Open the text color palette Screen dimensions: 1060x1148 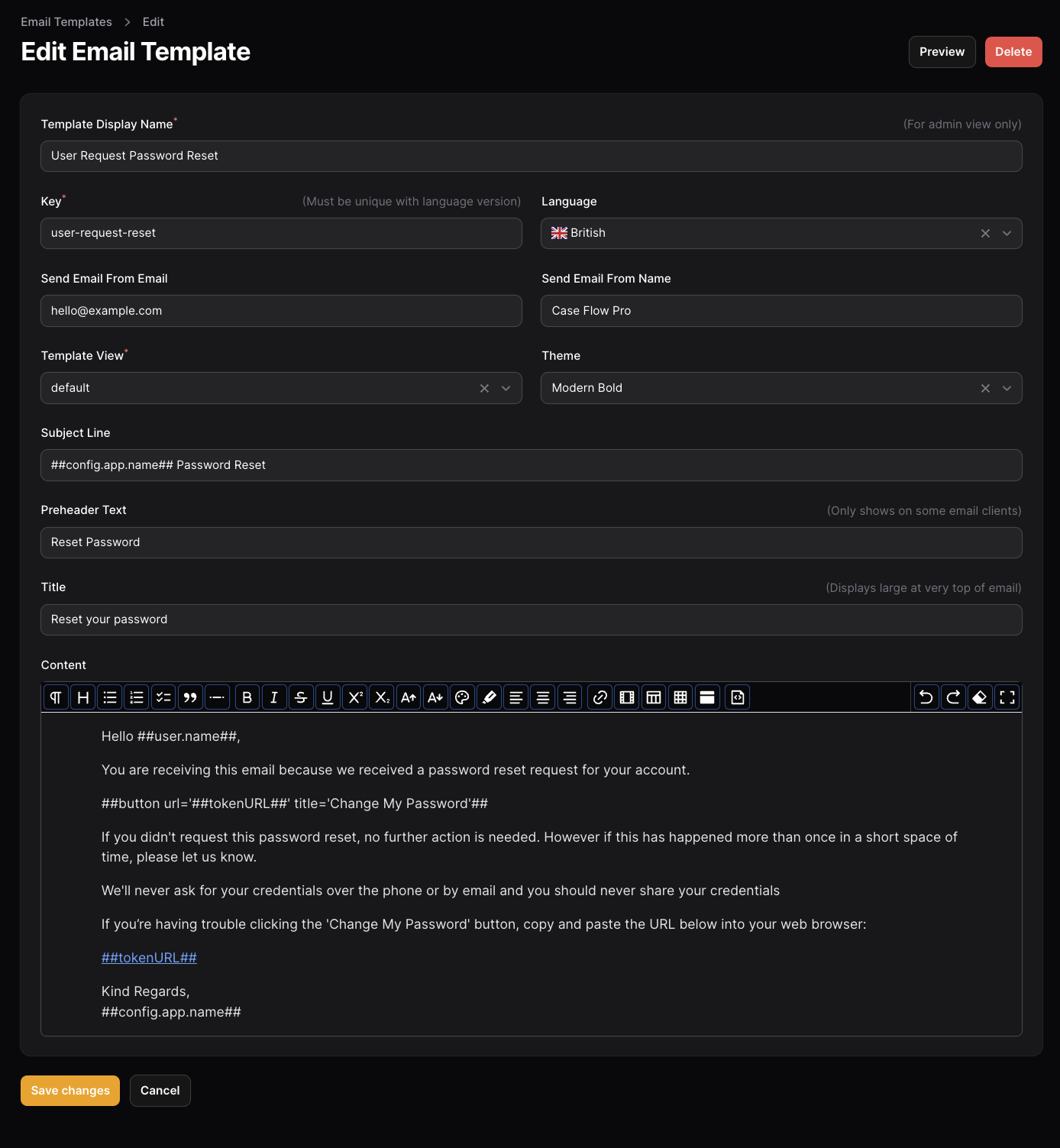pos(462,697)
